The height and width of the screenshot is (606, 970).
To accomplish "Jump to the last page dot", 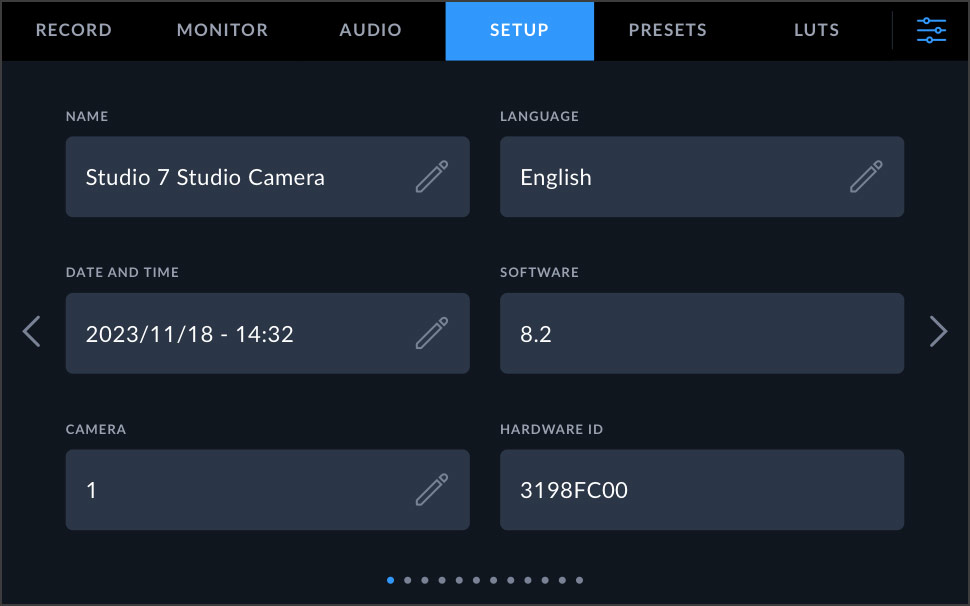I will point(579,579).
